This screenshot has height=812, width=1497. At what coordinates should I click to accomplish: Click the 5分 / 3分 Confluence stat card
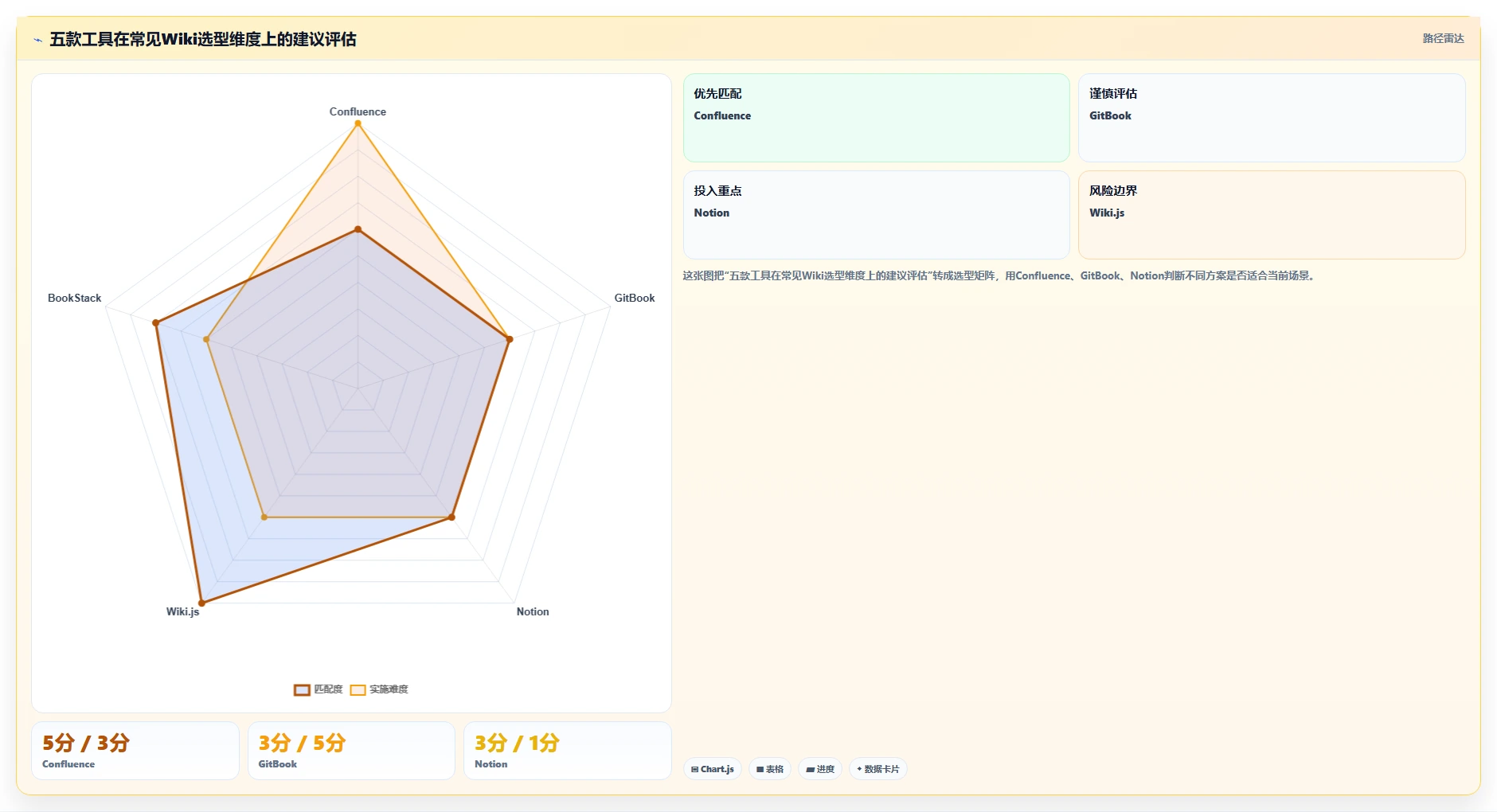click(x=135, y=751)
